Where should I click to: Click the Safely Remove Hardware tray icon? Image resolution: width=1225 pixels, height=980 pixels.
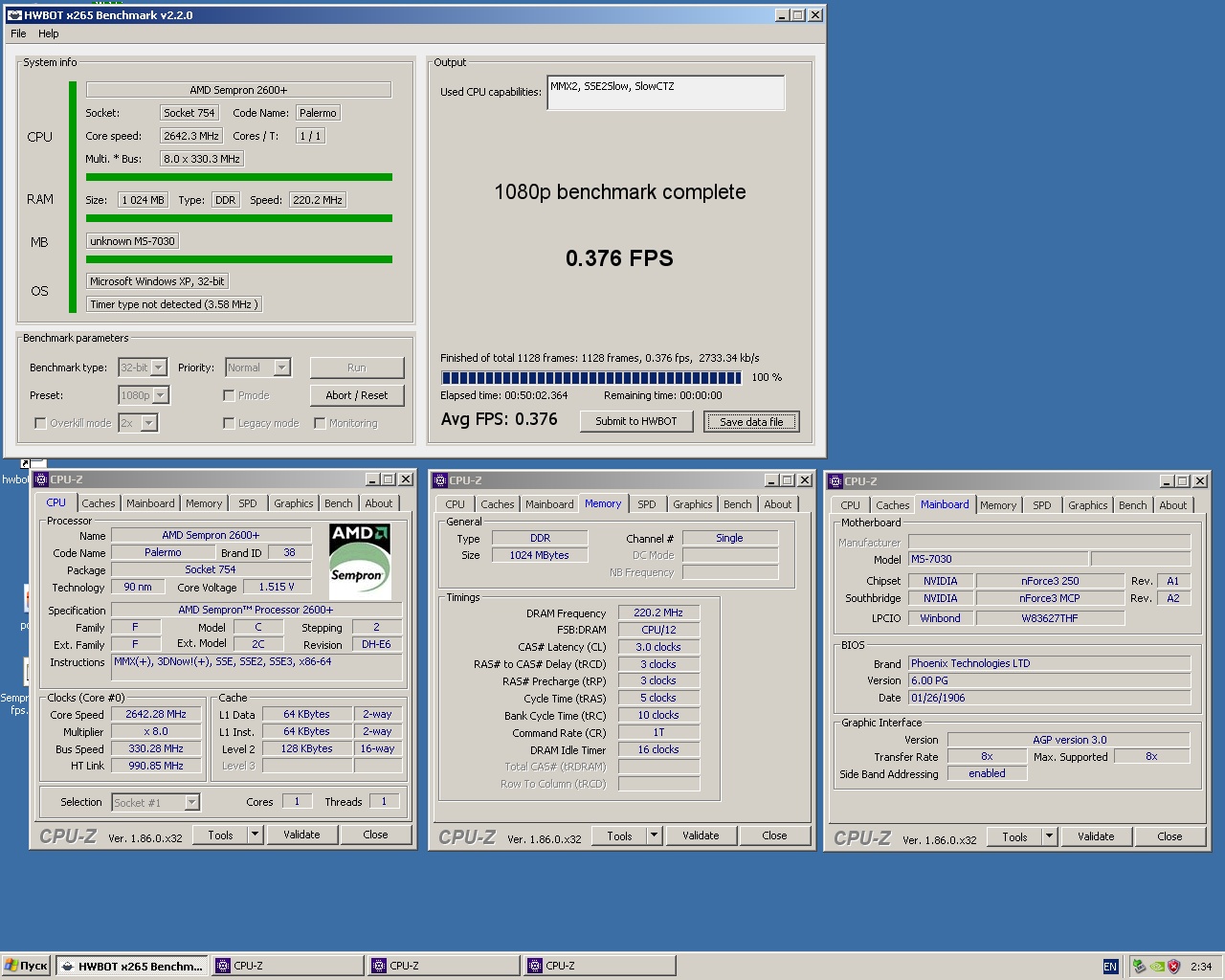pos(1139,966)
